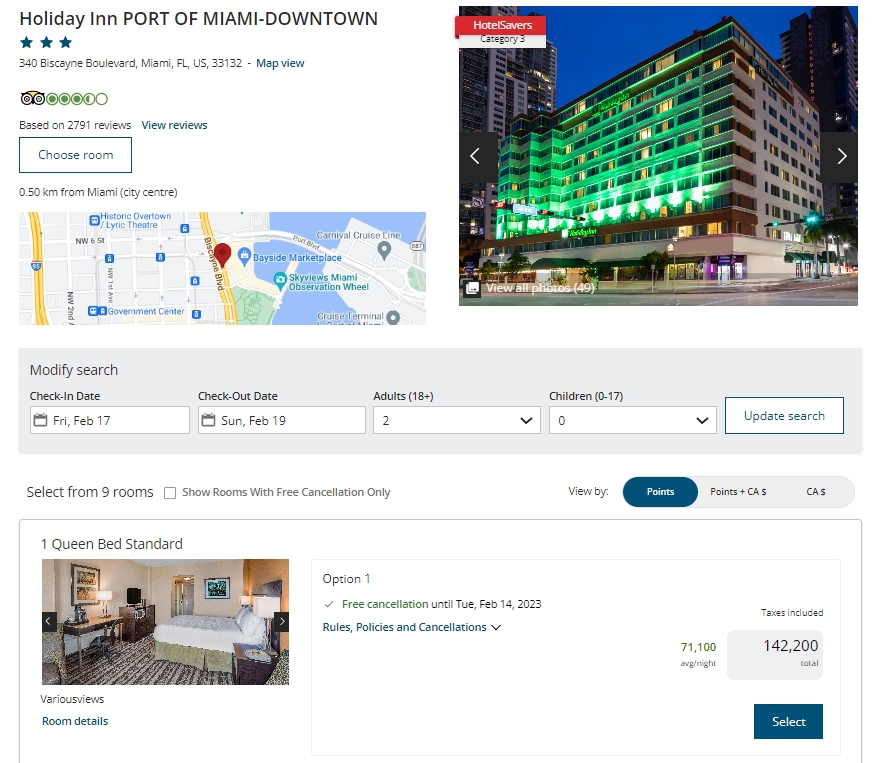Click the Select button for Option 1

pos(787,721)
